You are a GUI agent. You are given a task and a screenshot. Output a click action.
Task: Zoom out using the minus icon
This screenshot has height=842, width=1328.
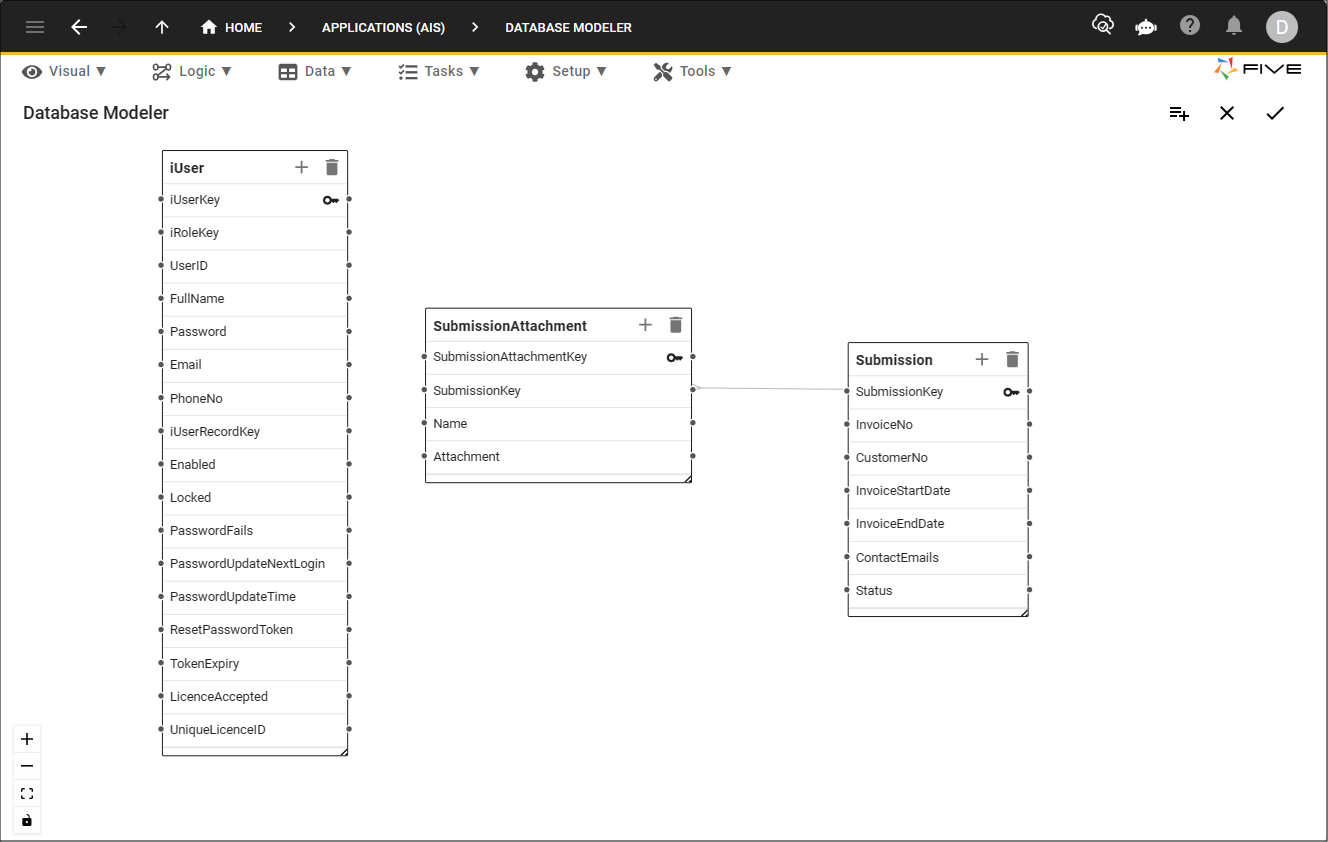pos(26,765)
